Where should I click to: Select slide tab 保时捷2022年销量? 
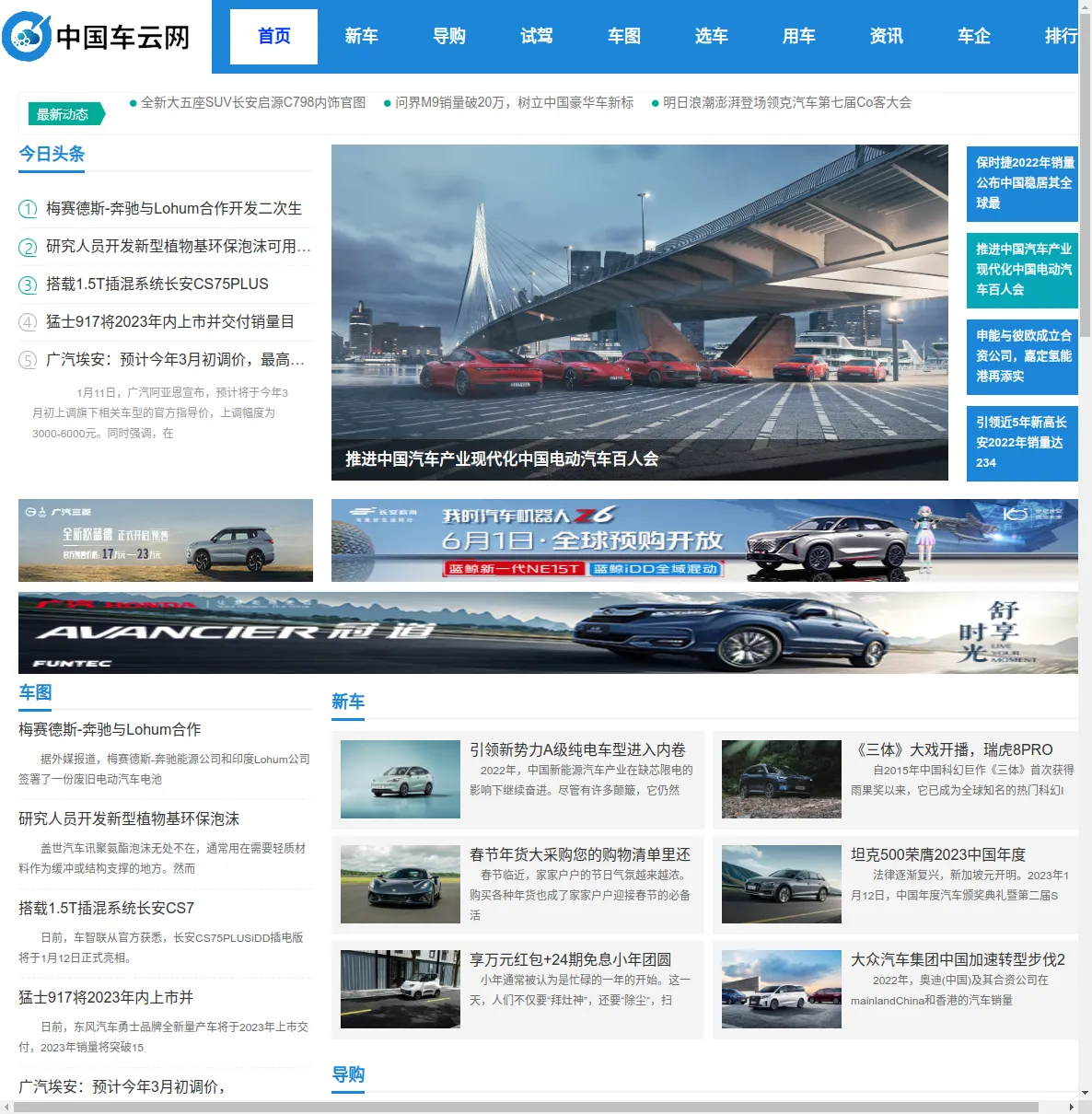click(1022, 183)
